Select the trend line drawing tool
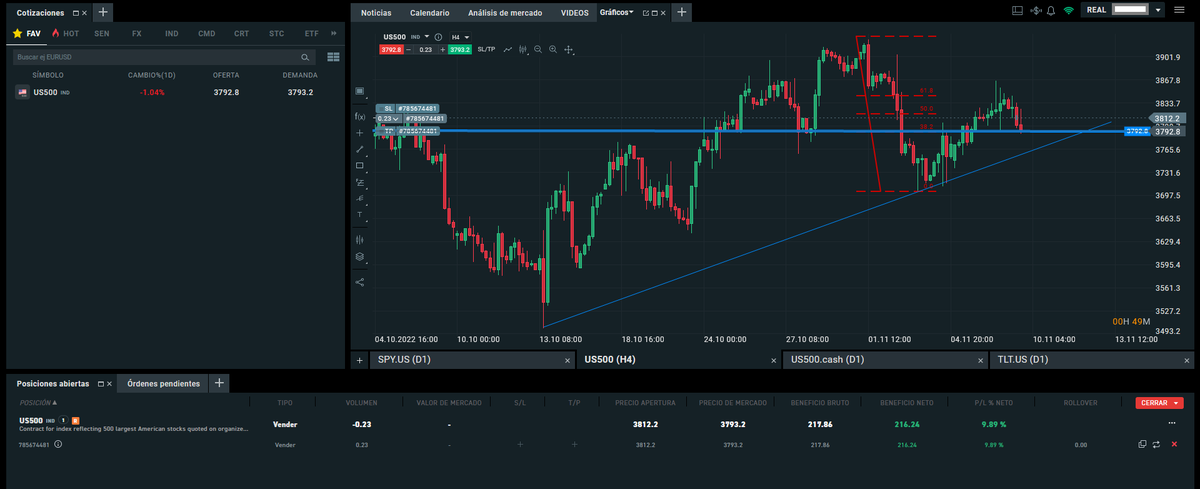1200x489 pixels. [360, 149]
